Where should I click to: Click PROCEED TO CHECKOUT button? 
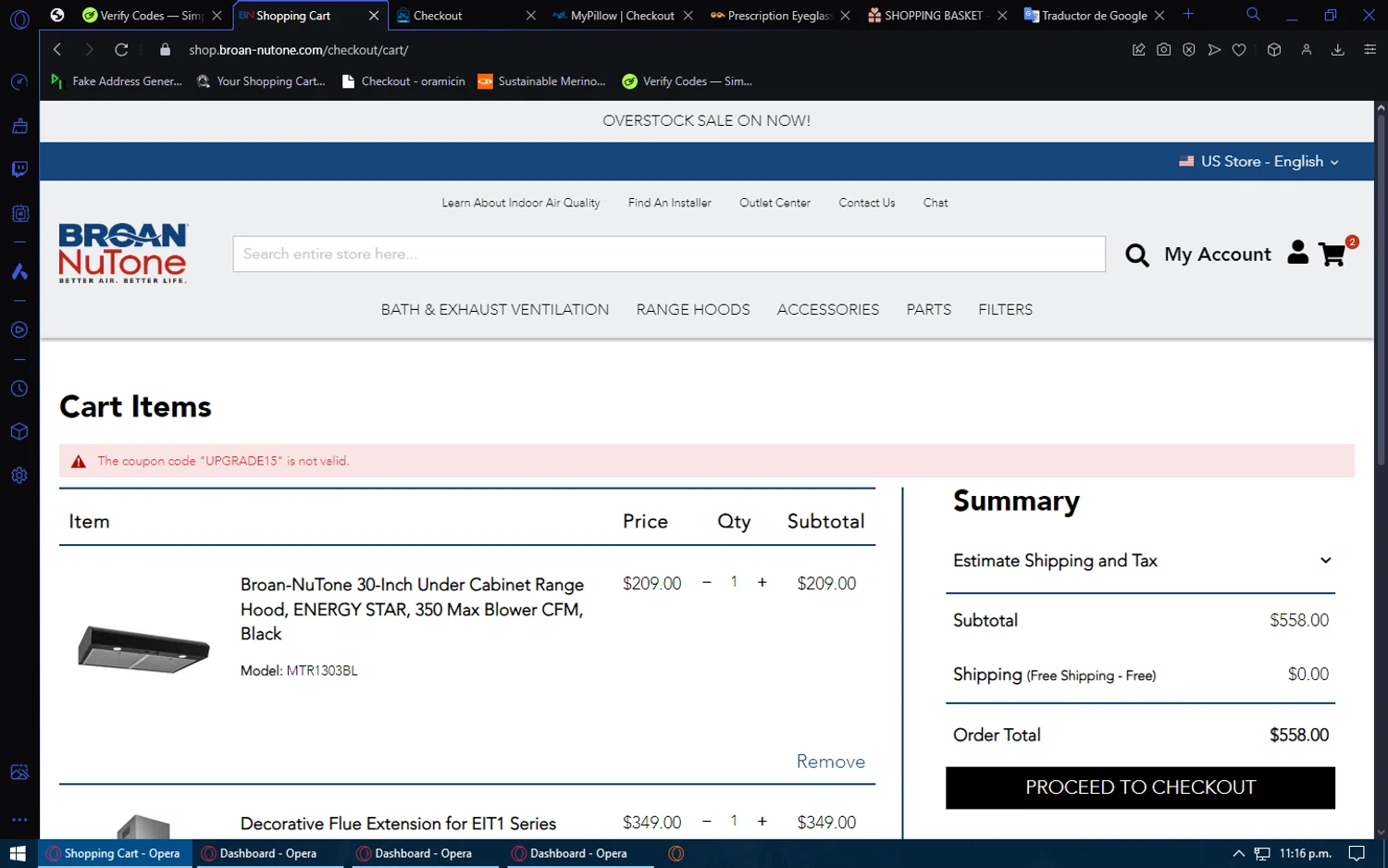point(1140,787)
